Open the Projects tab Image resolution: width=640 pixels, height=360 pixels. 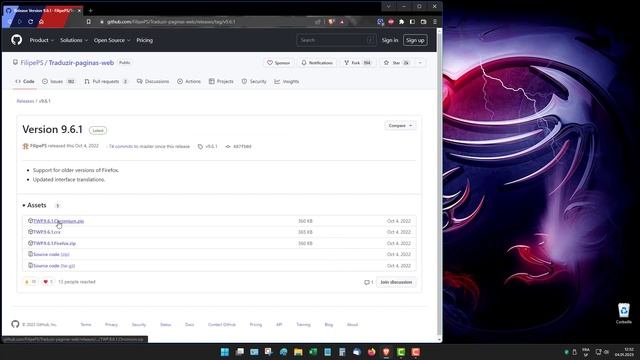[x=221, y=81]
